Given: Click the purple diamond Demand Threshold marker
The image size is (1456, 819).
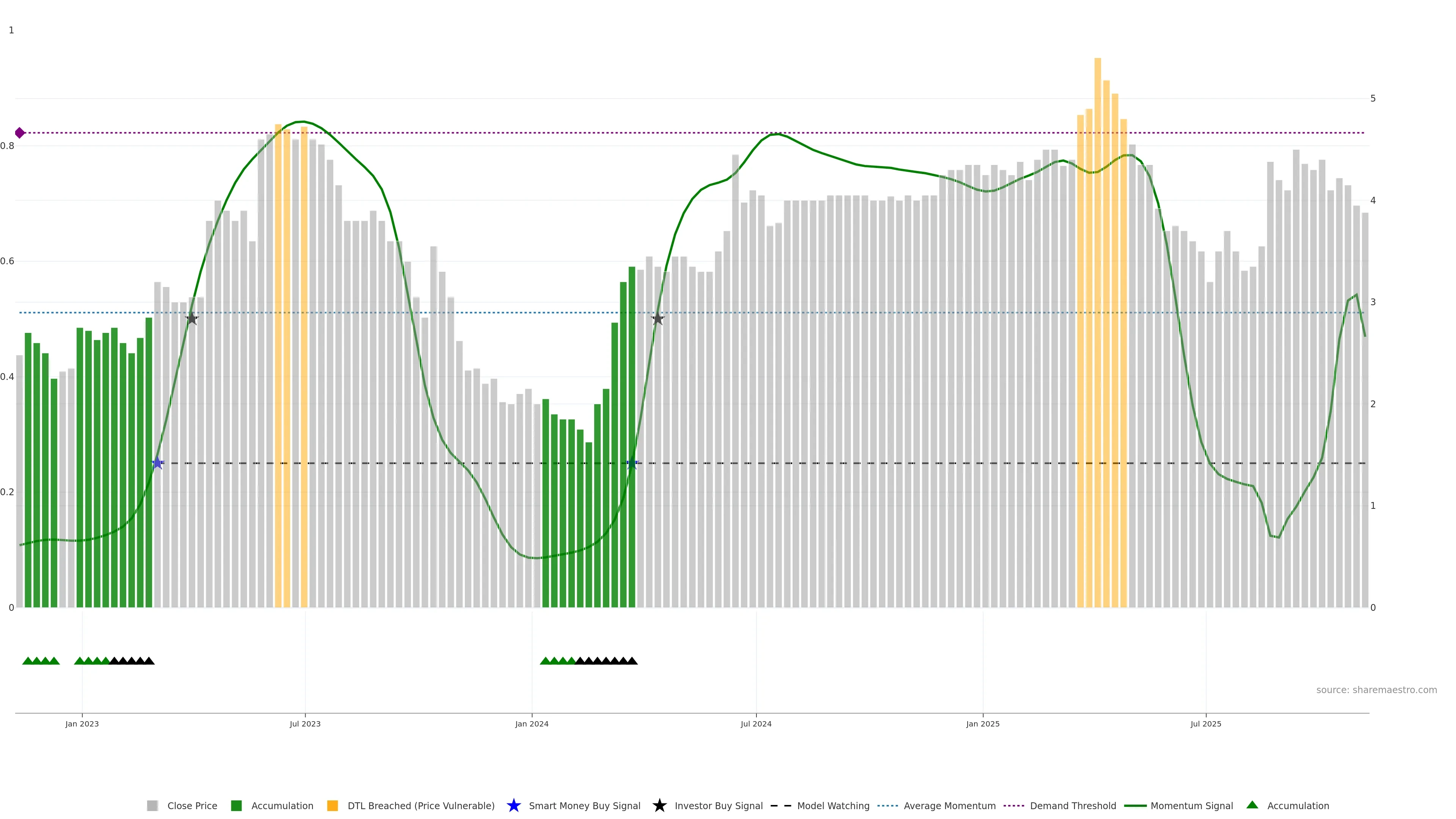Looking at the screenshot, I should click(20, 133).
